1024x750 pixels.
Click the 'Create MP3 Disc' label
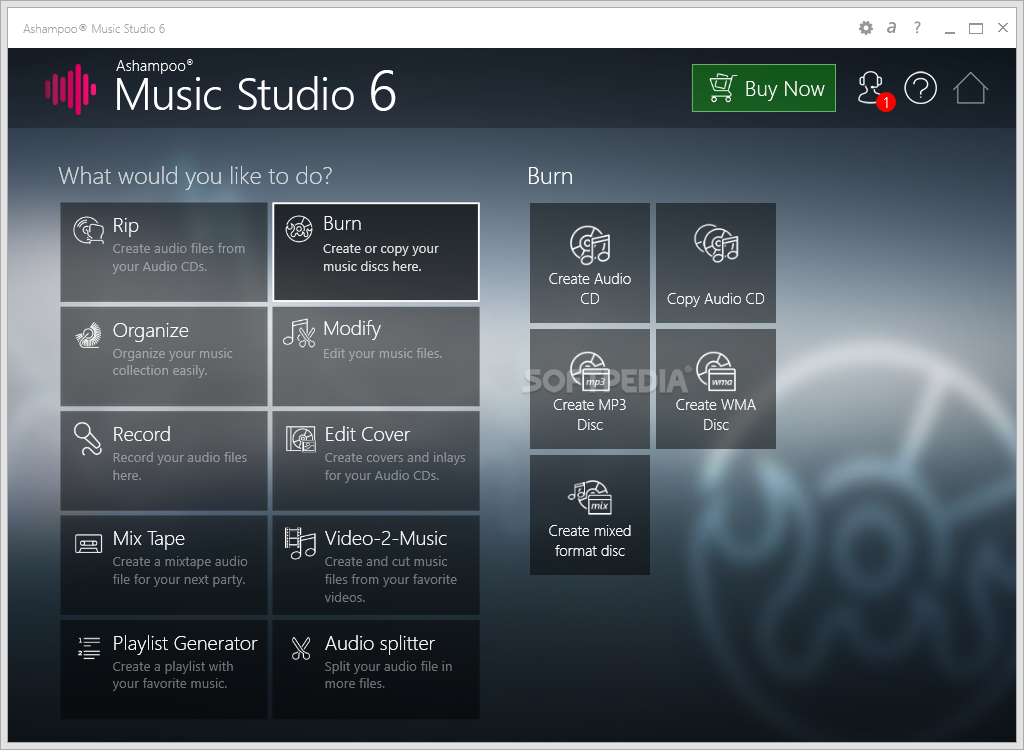coord(590,415)
